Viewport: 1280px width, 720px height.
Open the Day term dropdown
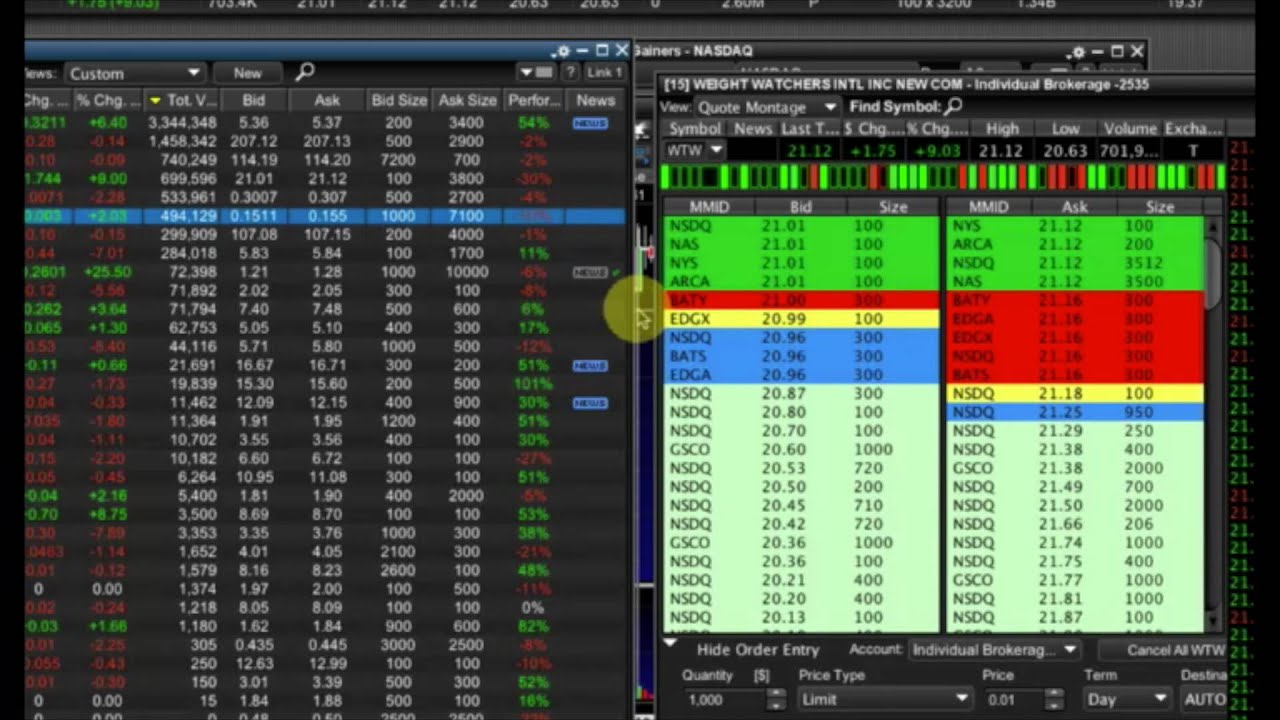tap(1127, 699)
